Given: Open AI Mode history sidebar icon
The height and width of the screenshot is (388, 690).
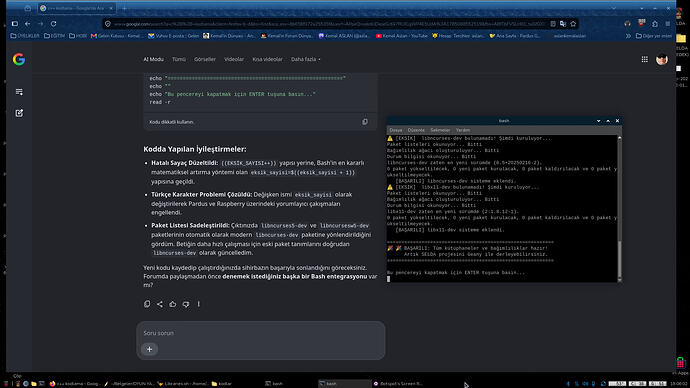Looking at the screenshot, I should coord(19,92).
